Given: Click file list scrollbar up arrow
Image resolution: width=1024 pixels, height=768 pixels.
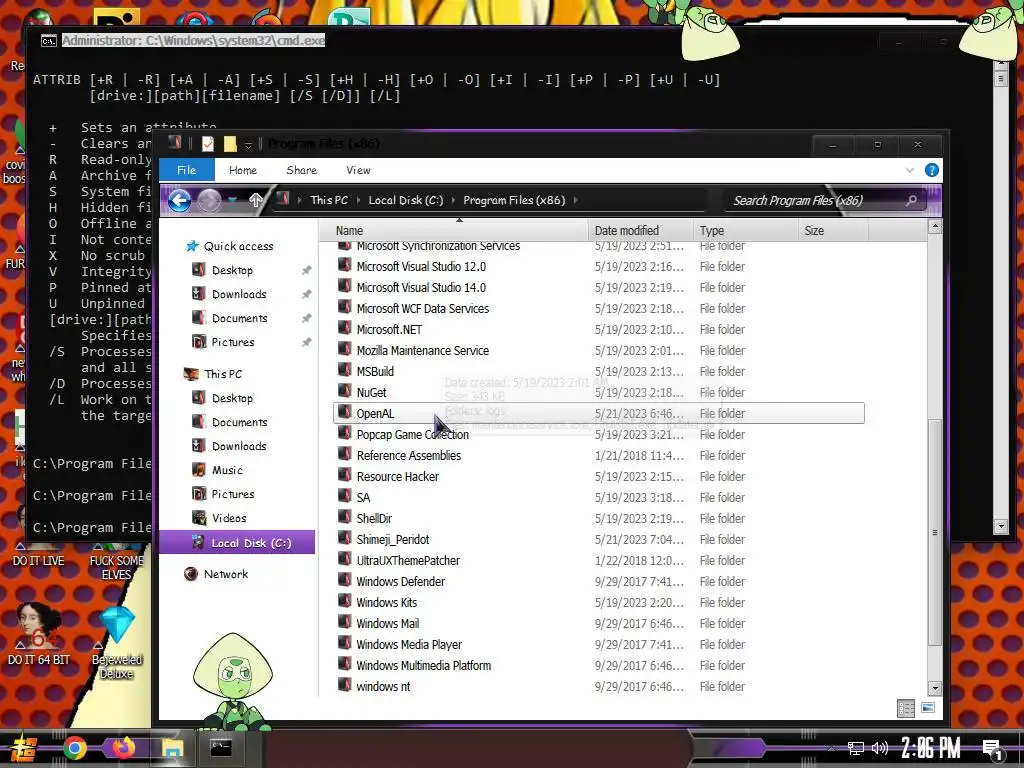Looking at the screenshot, I should tap(935, 227).
